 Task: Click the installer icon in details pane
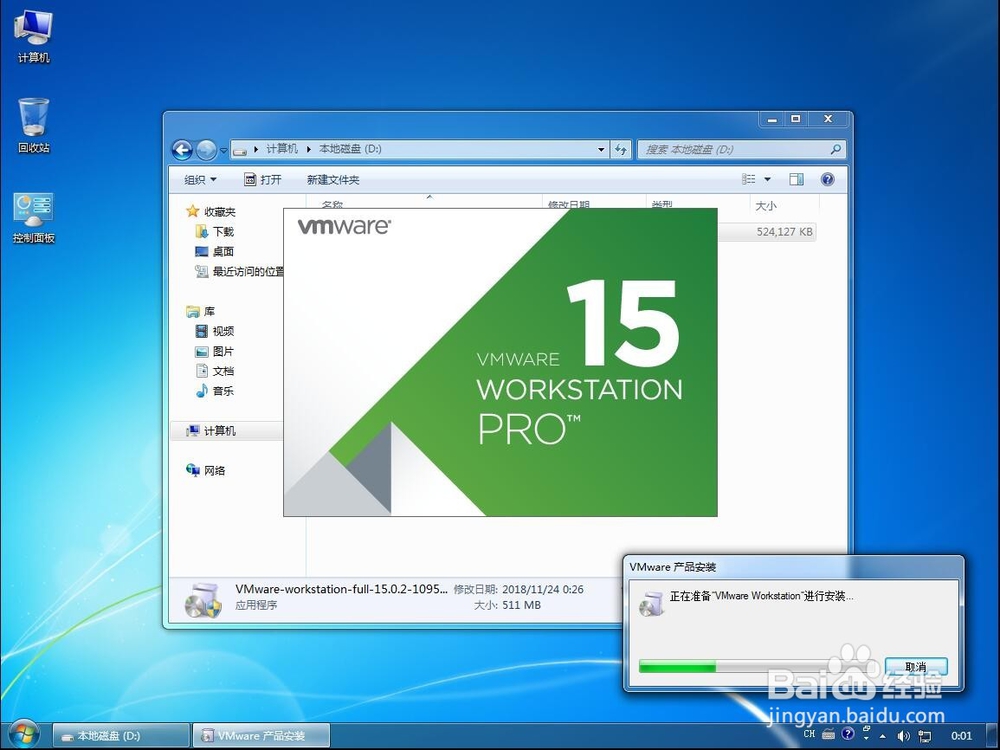(x=203, y=599)
